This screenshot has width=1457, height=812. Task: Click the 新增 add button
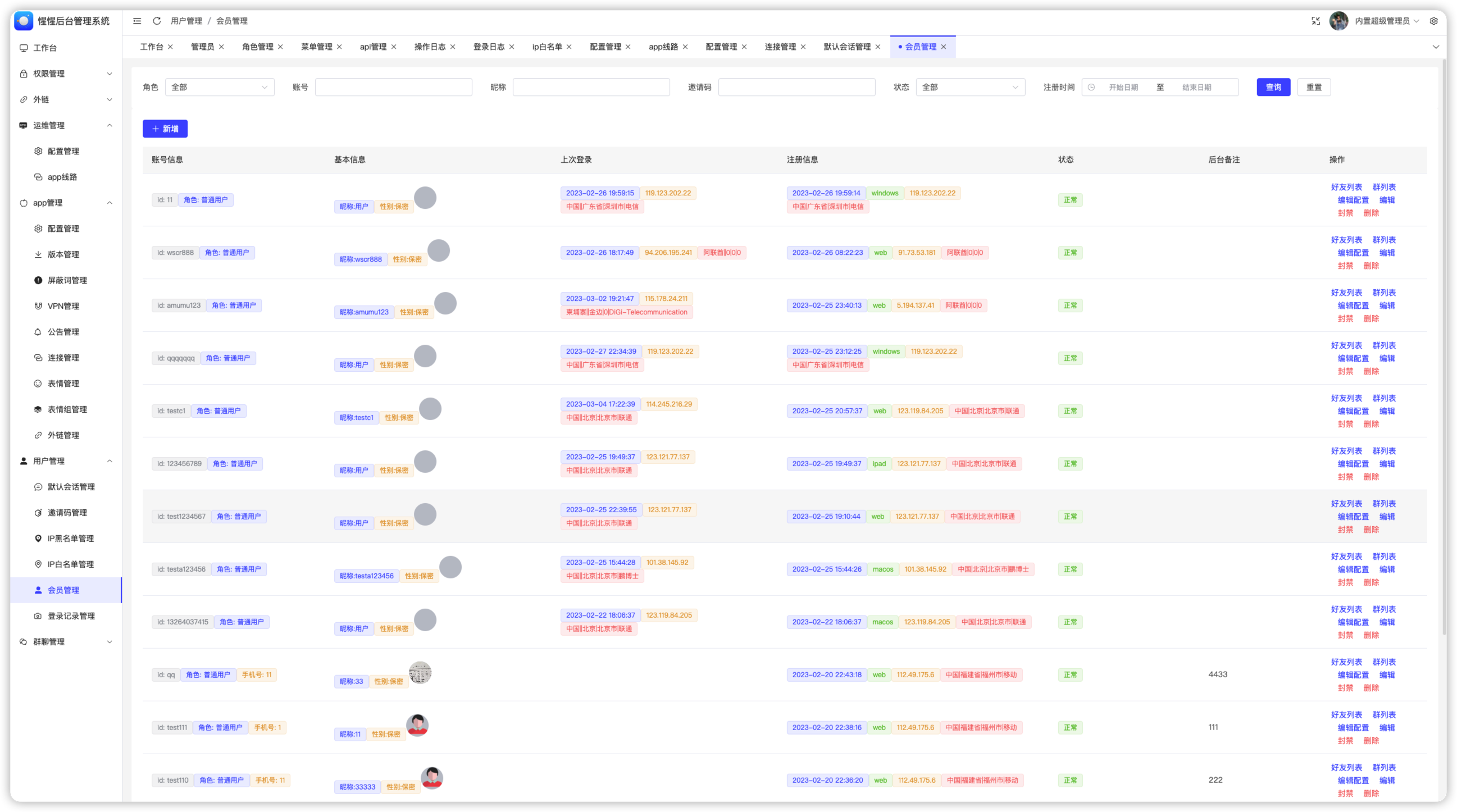point(165,129)
